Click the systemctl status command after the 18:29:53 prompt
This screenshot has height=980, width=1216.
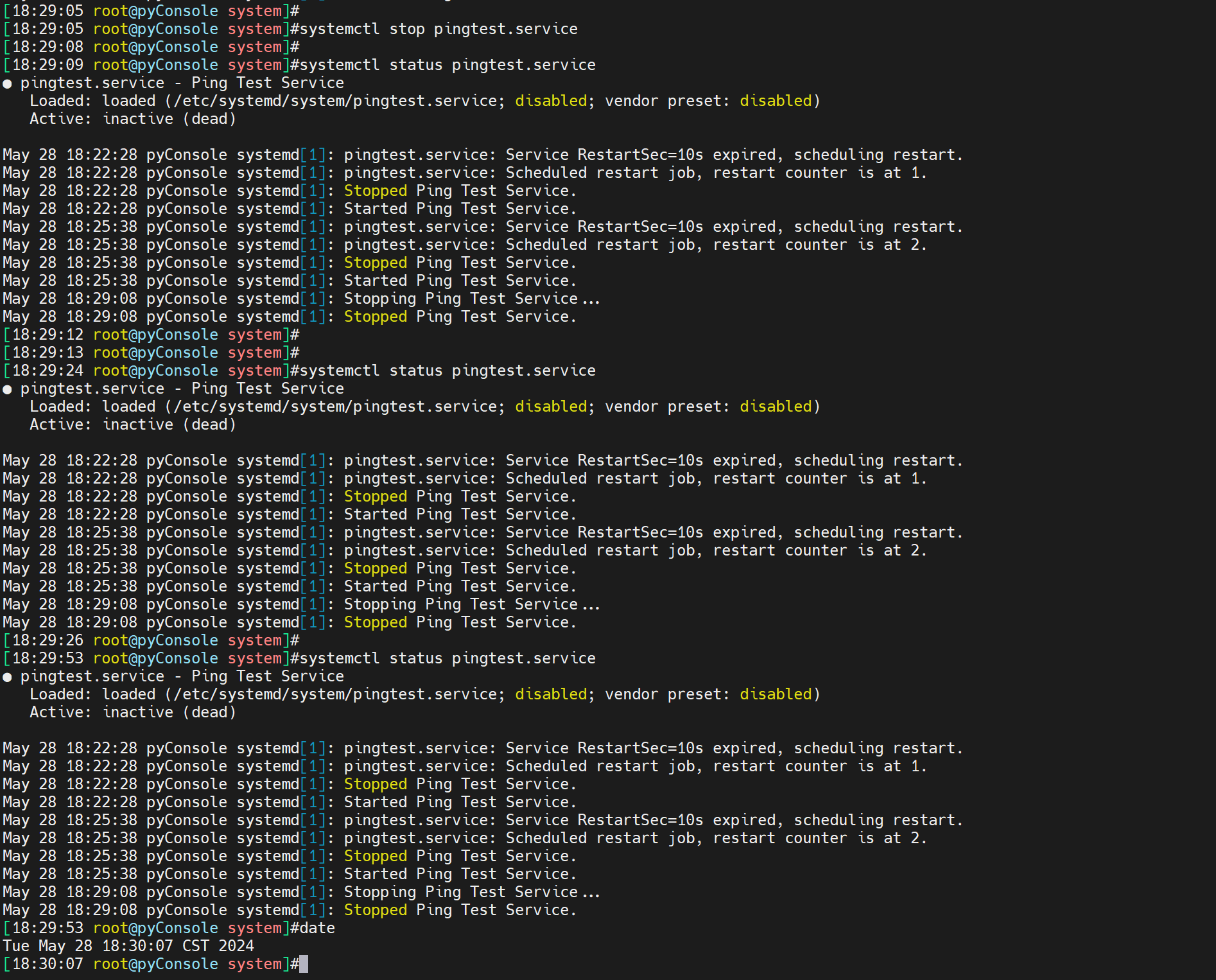click(447, 658)
